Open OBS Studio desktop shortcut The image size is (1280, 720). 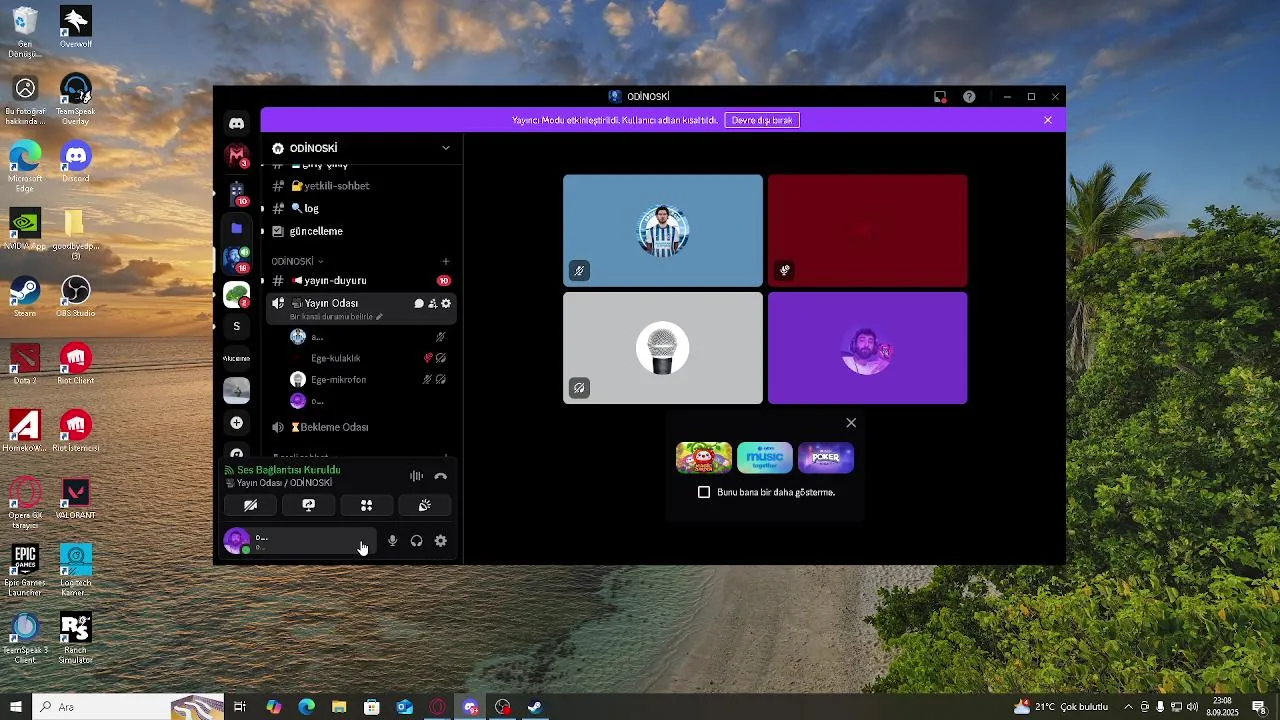click(75, 296)
